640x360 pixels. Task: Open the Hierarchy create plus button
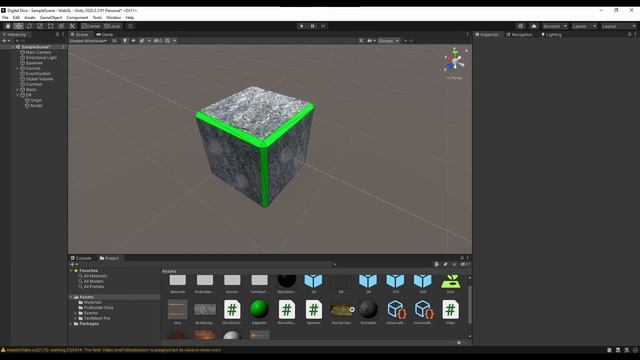(x=6, y=41)
